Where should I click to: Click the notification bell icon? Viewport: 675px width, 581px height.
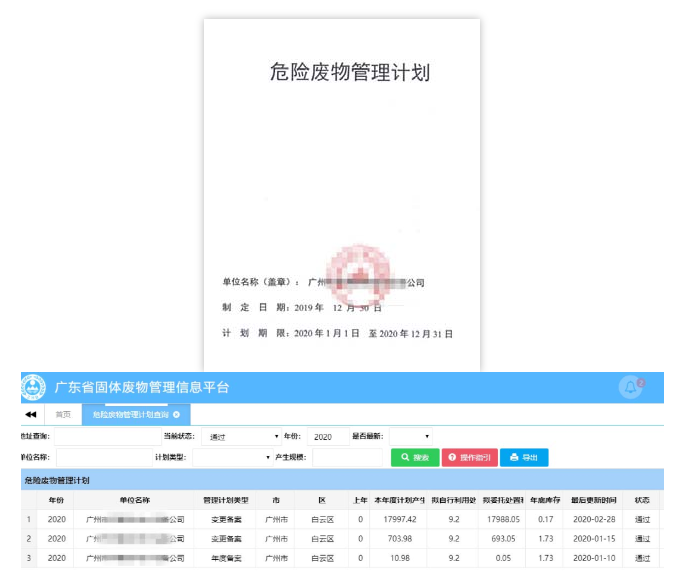coord(630,387)
